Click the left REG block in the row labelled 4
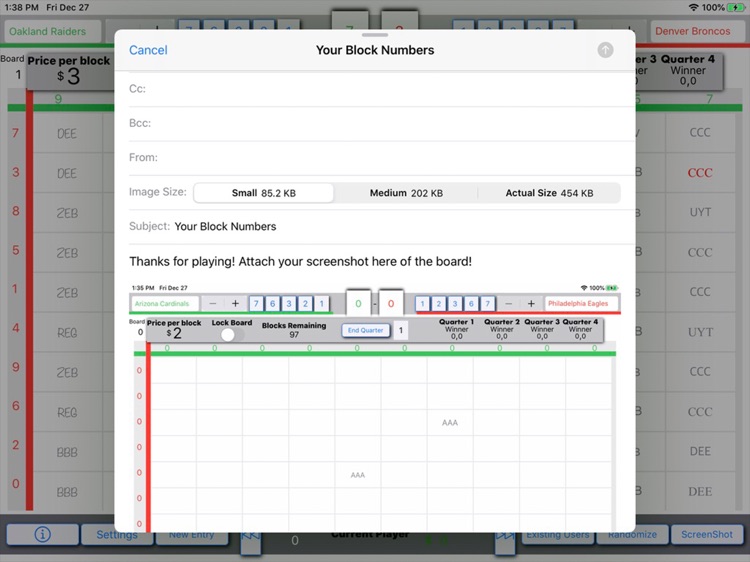Image resolution: width=750 pixels, height=562 pixels. click(x=67, y=332)
